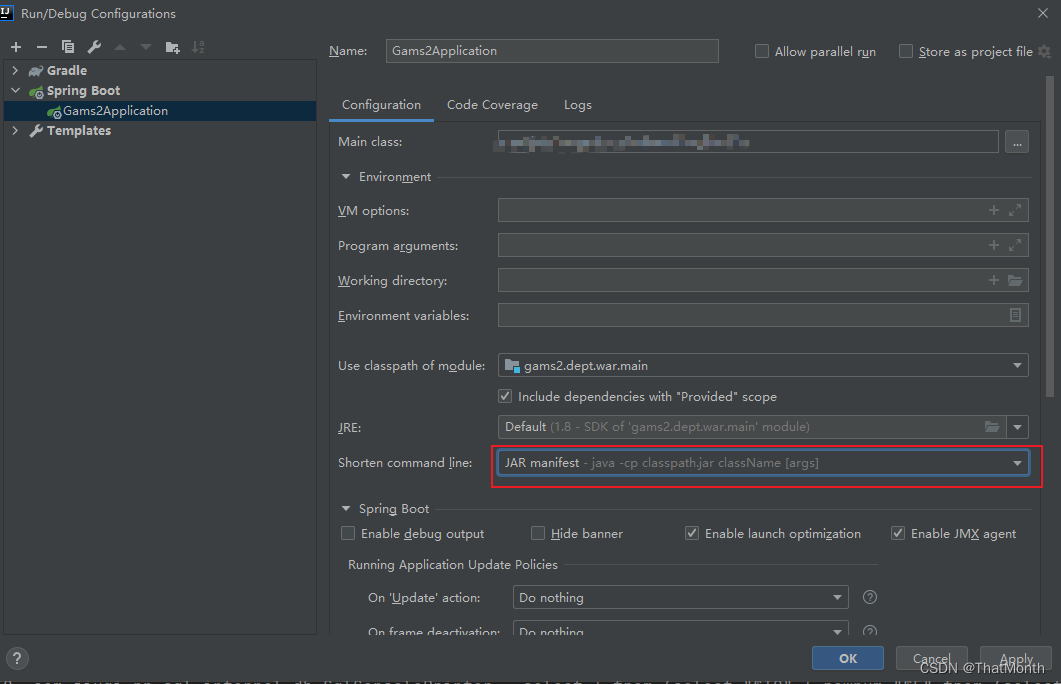The image size is (1061, 684).
Task: Expand the Templates tree node
Action: (15, 131)
